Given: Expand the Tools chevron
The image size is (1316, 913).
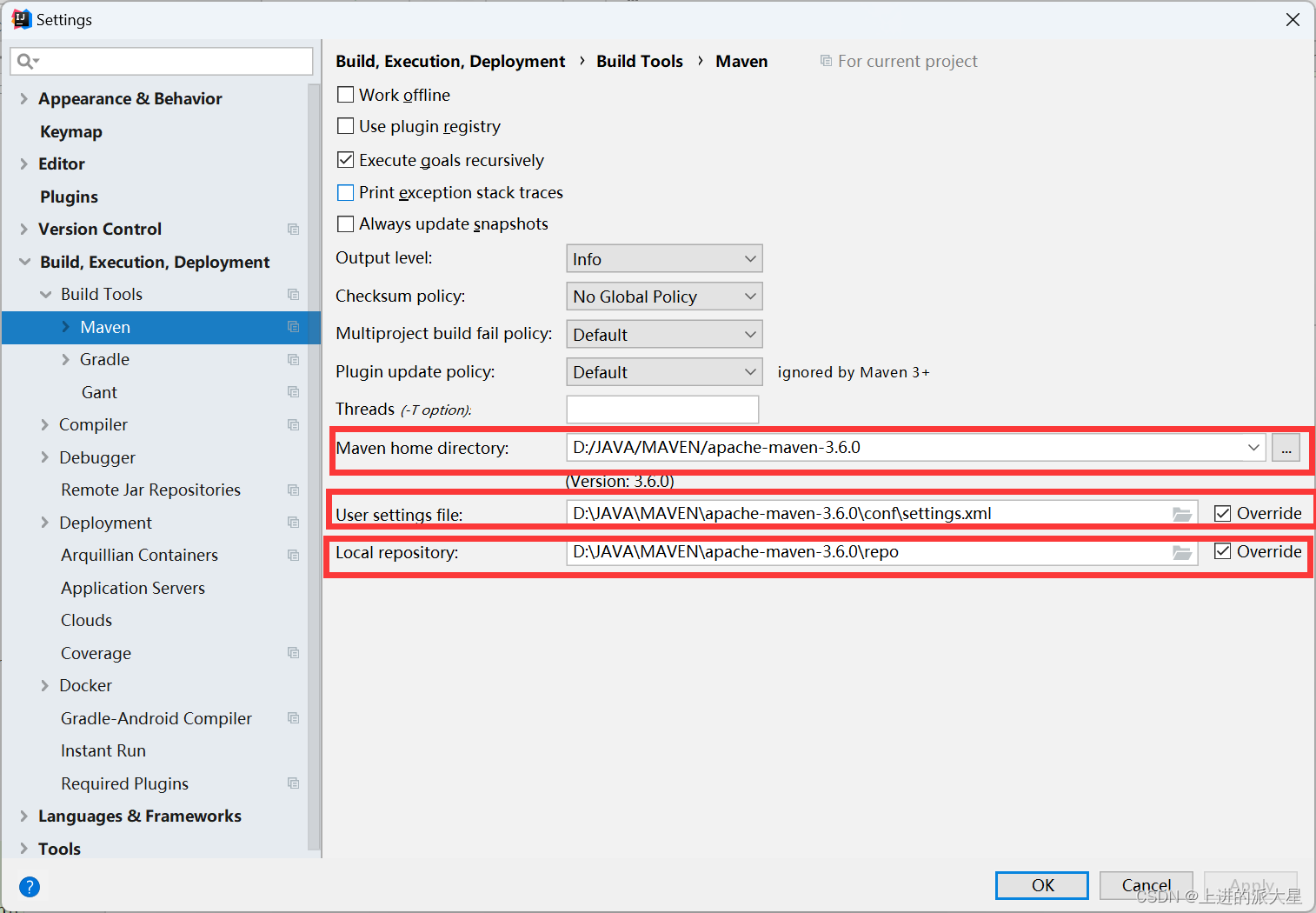Looking at the screenshot, I should [x=23, y=849].
